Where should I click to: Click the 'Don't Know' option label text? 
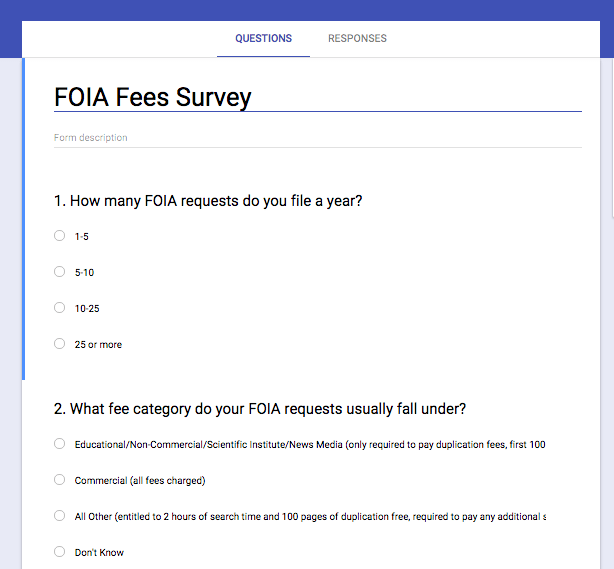(99, 553)
